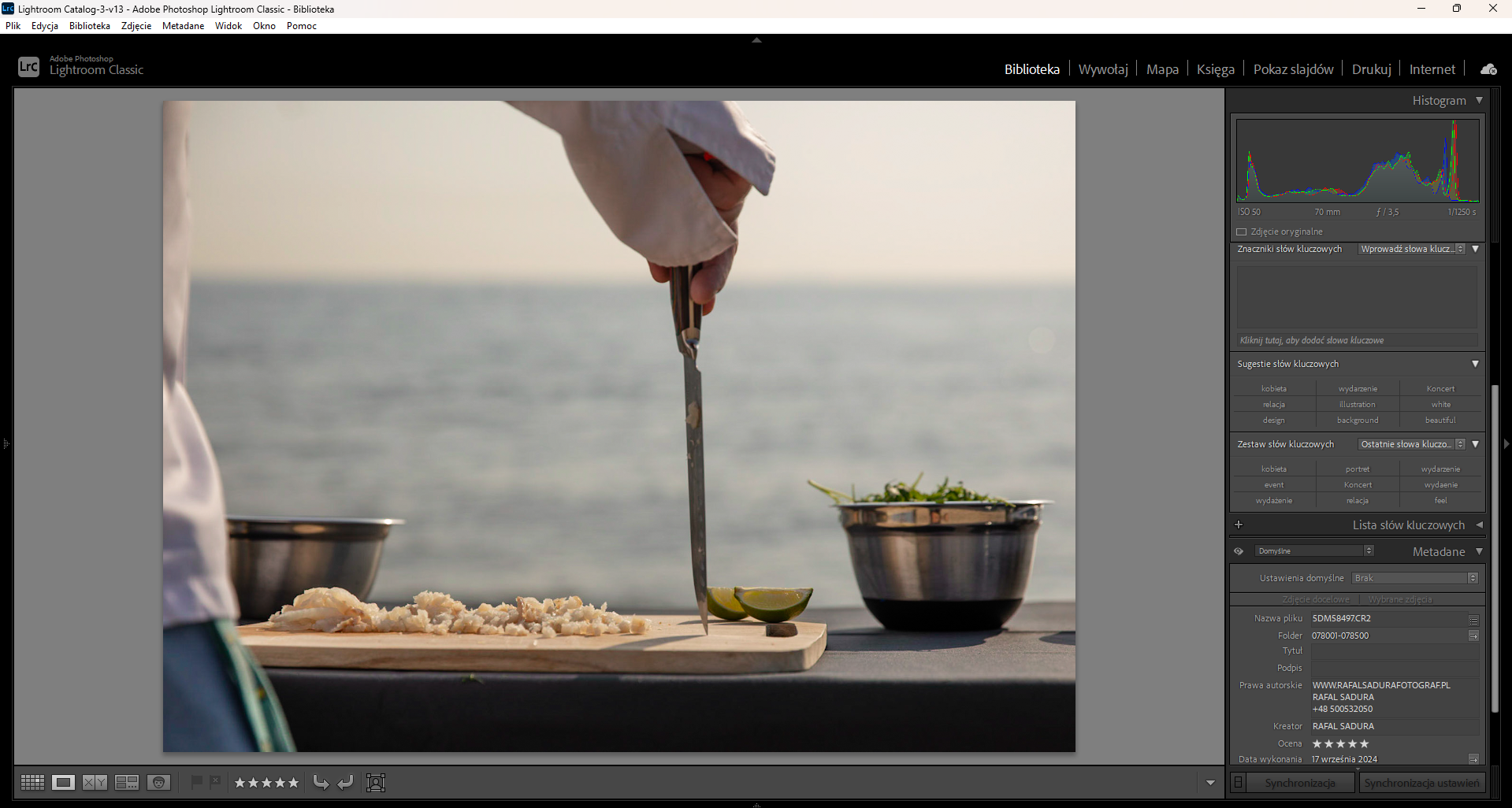
Task: Add keyword with plus icon in Lista słów kluczowych
Action: (1239, 524)
